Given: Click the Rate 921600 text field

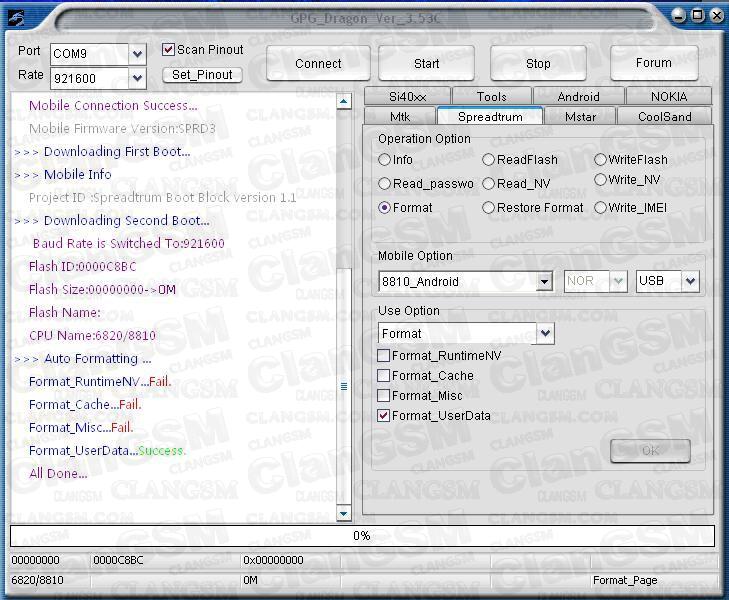Looking at the screenshot, I should click(89, 78).
